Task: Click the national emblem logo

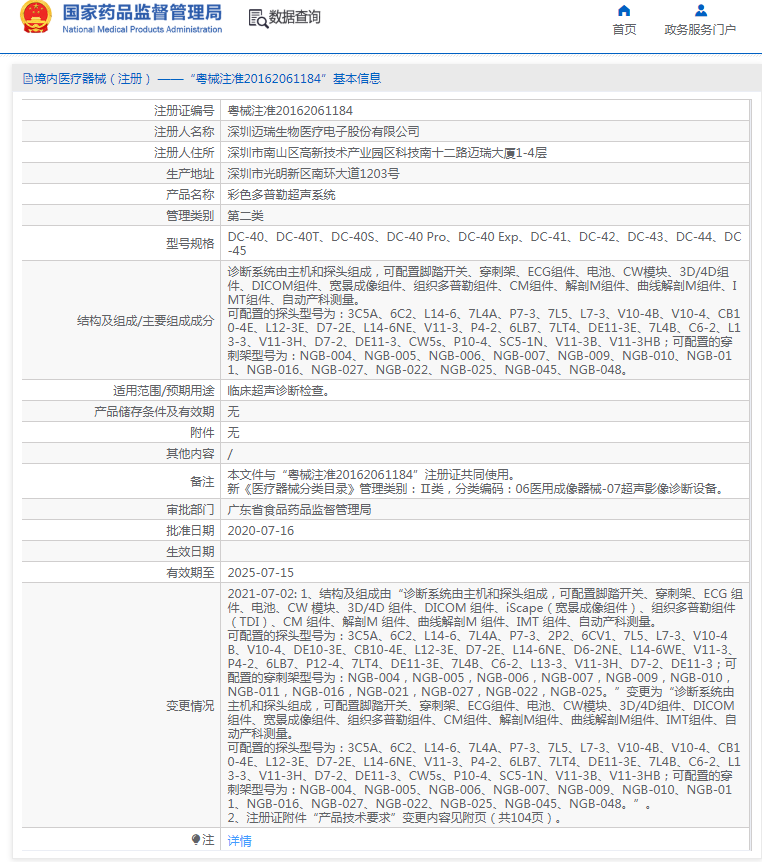Action: point(36,17)
